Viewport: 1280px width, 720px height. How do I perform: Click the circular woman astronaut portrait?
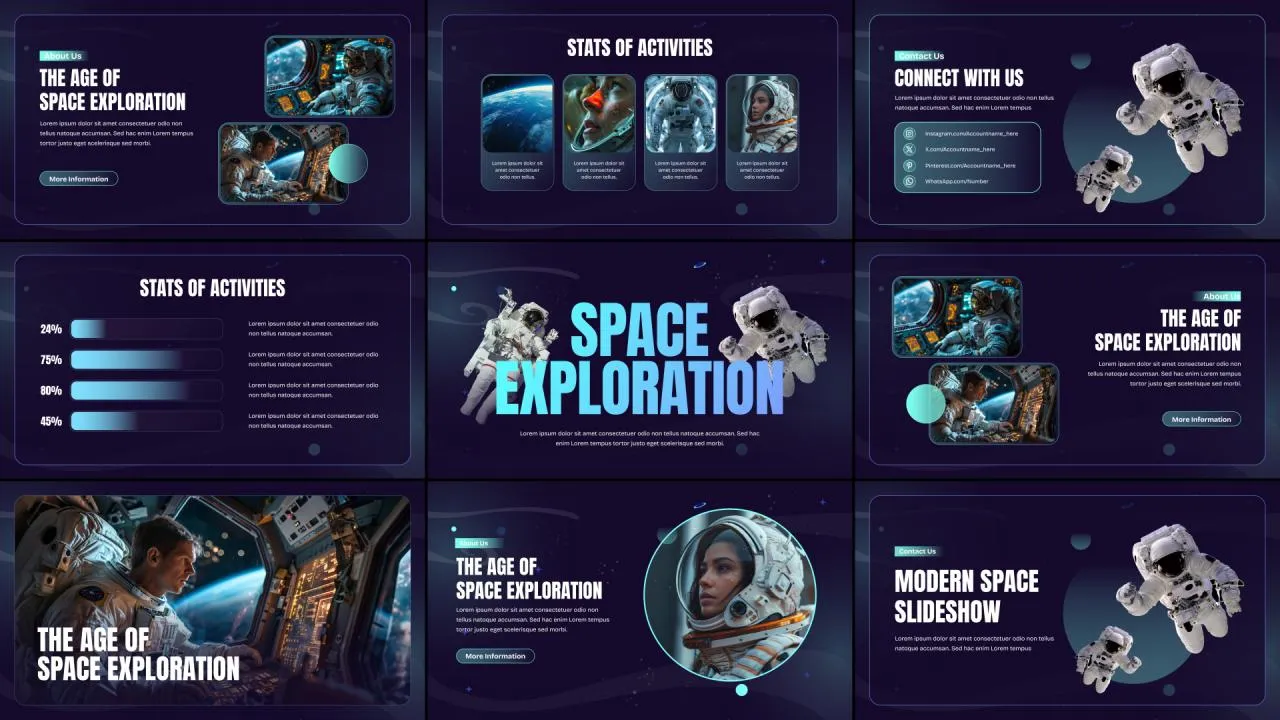point(730,596)
